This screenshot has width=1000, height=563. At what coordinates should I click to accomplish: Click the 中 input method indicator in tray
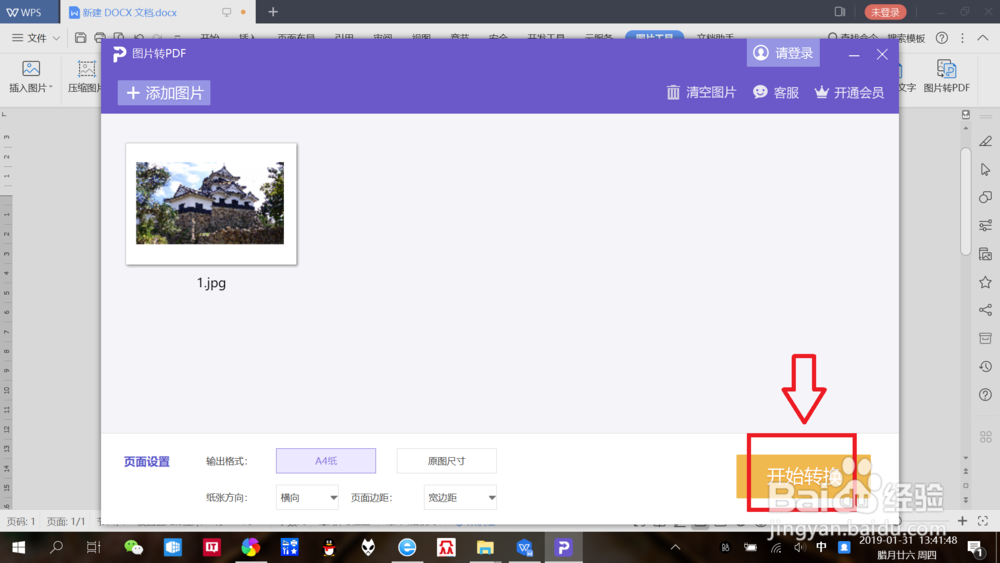[821, 547]
